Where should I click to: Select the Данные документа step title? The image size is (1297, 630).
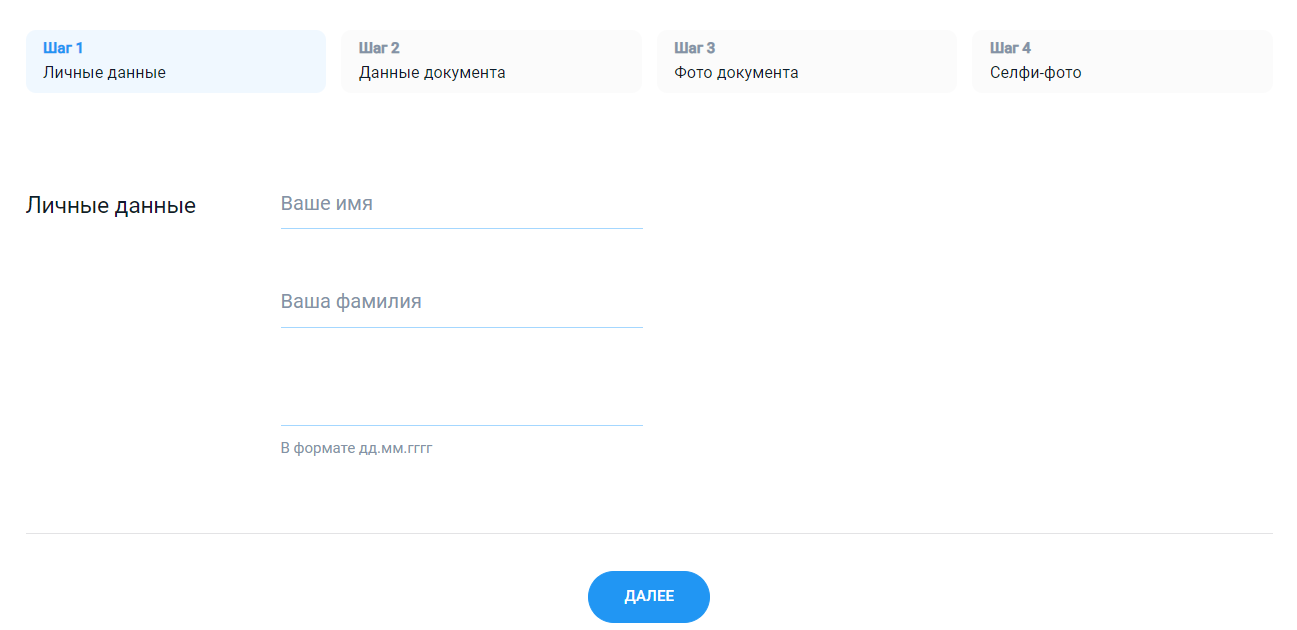(x=432, y=73)
